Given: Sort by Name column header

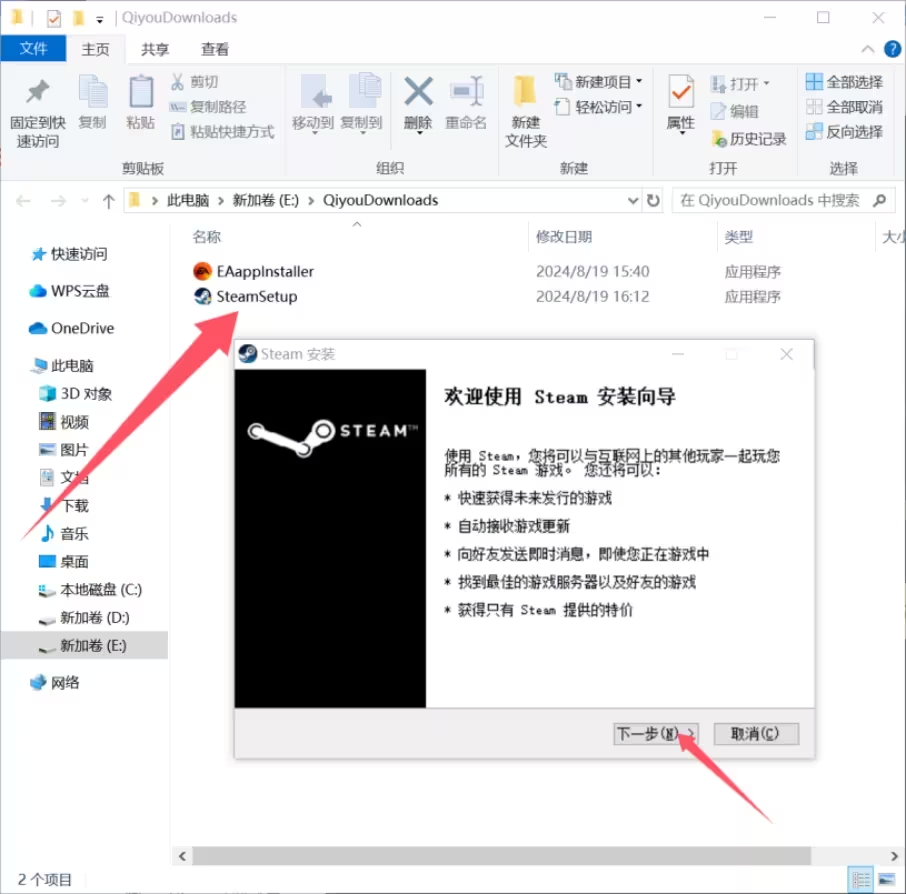Looking at the screenshot, I should click(206, 236).
